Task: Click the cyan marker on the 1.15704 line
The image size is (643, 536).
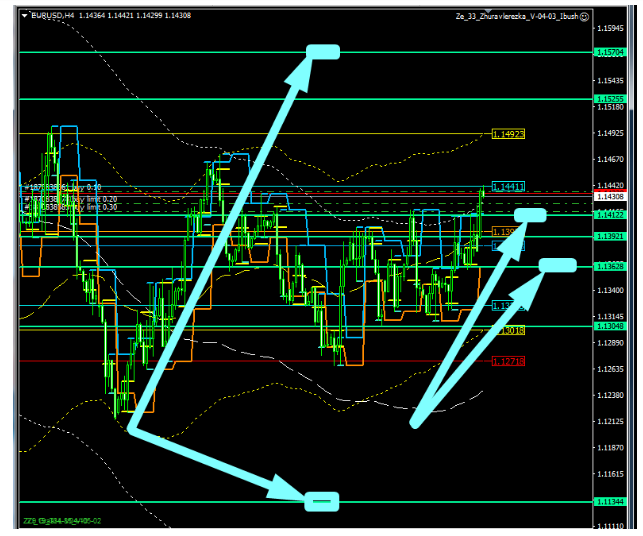Action: 324,52
